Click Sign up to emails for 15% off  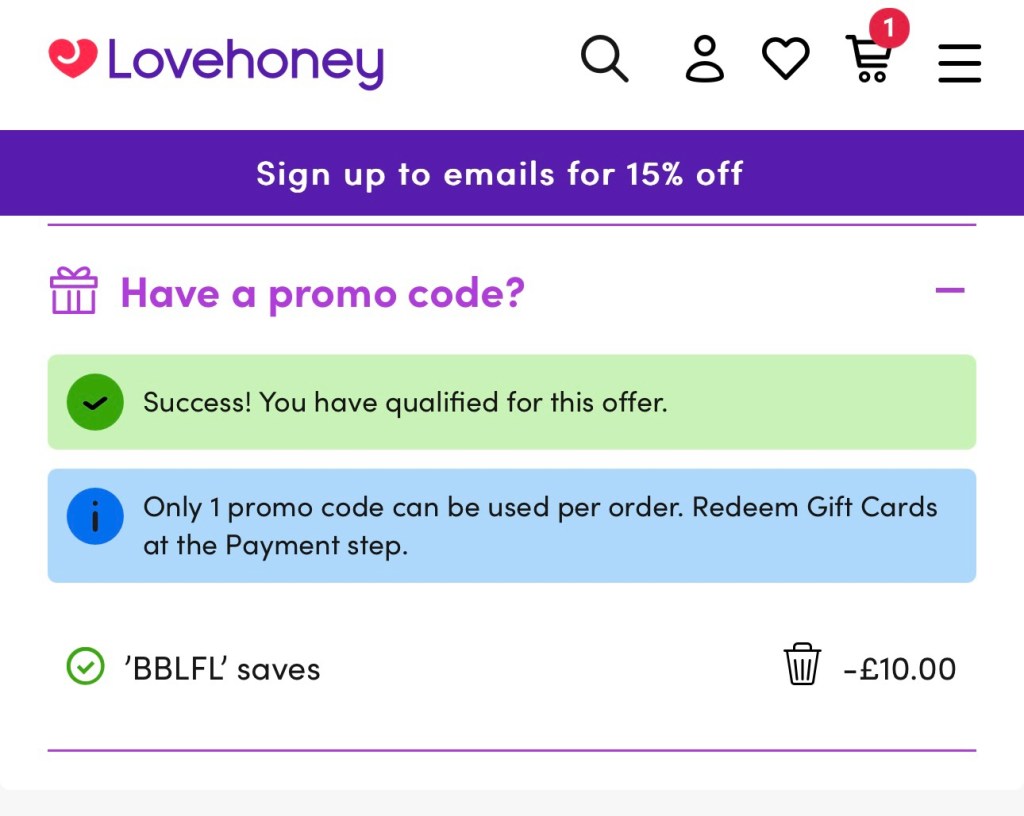pos(499,173)
